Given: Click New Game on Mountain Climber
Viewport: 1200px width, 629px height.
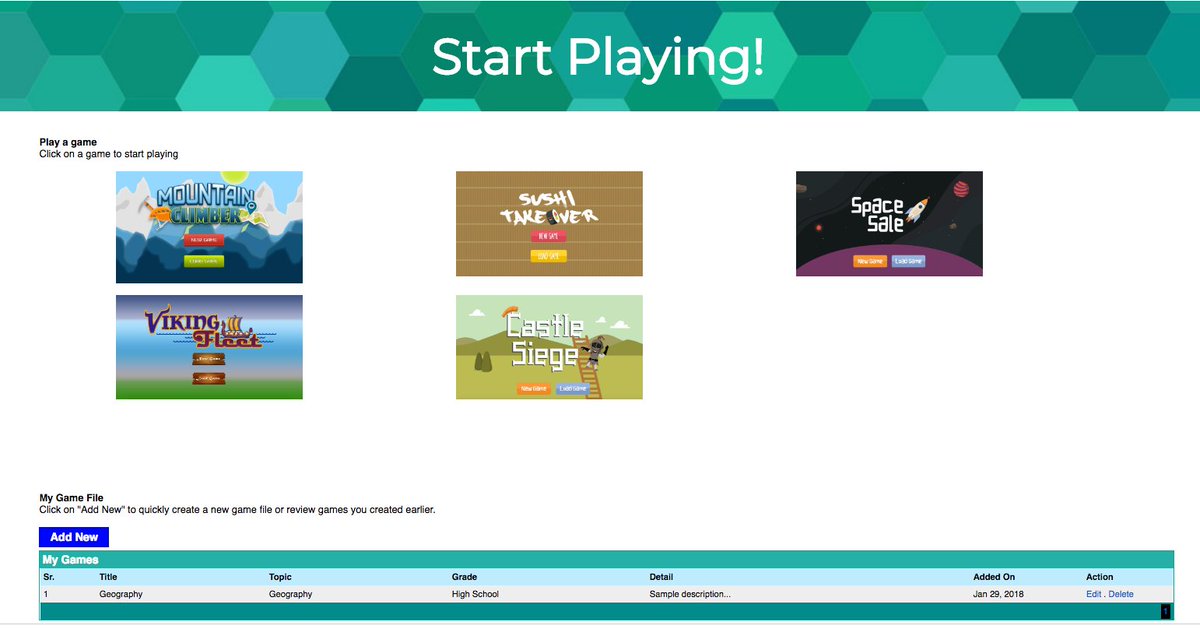Looking at the screenshot, I should pyautogui.click(x=204, y=240).
